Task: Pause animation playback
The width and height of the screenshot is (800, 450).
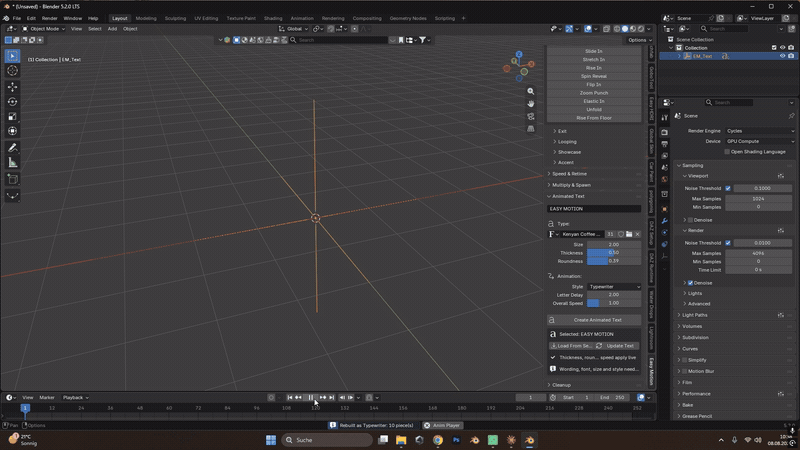Action: 311,397
